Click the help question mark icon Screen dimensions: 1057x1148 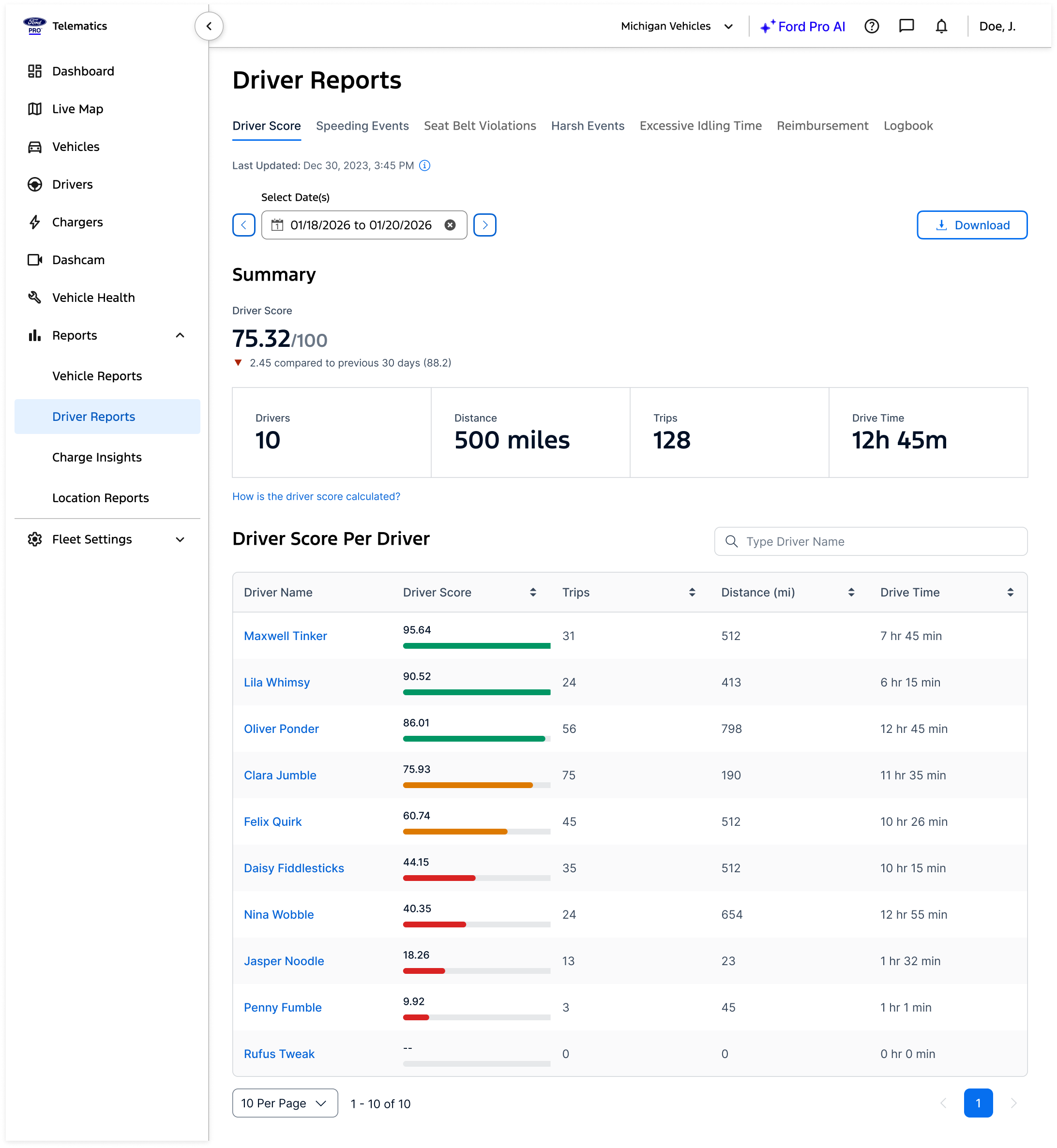tap(871, 26)
